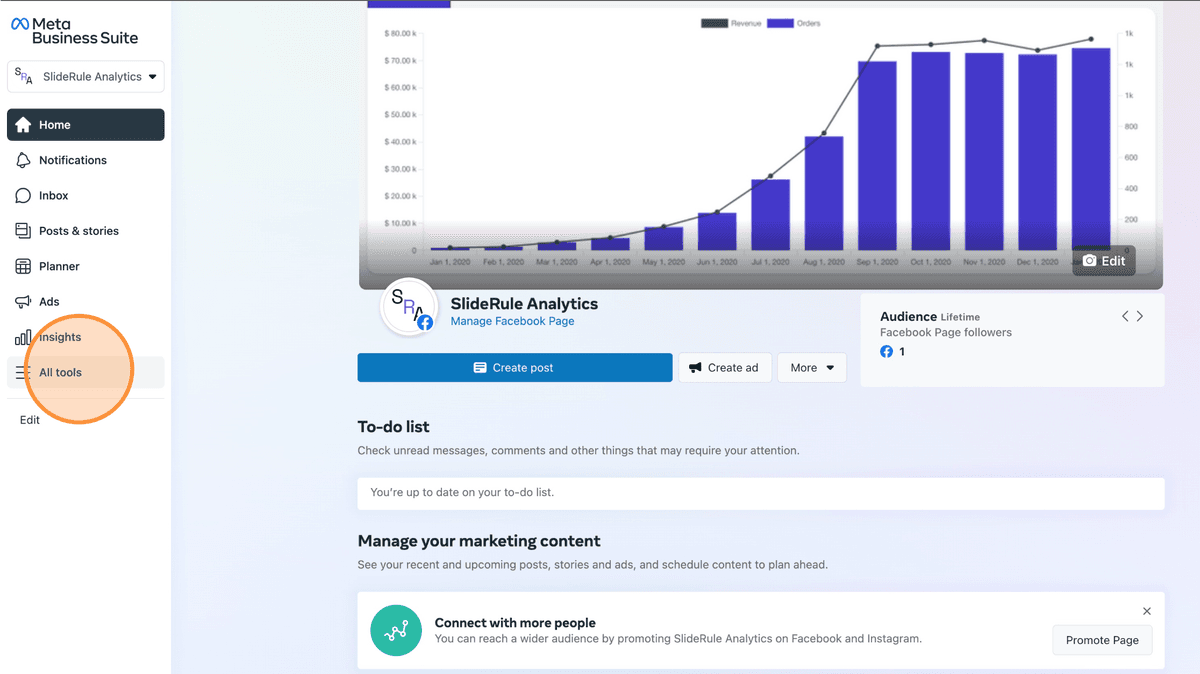Click the Promote Page button
The width and height of the screenshot is (1200, 674).
tap(1102, 640)
